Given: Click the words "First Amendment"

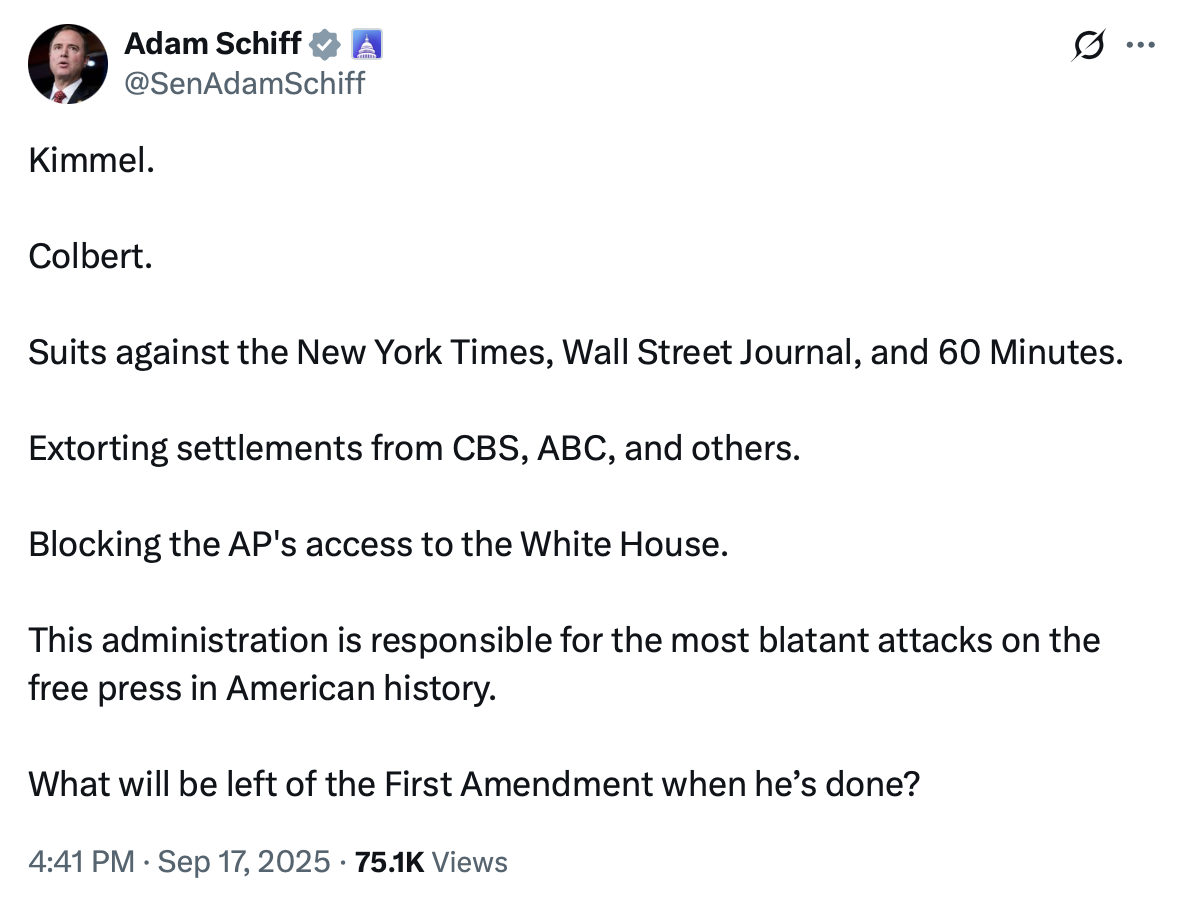Looking at the screenshot, I should pyautogui.click(x=519, y=783).
